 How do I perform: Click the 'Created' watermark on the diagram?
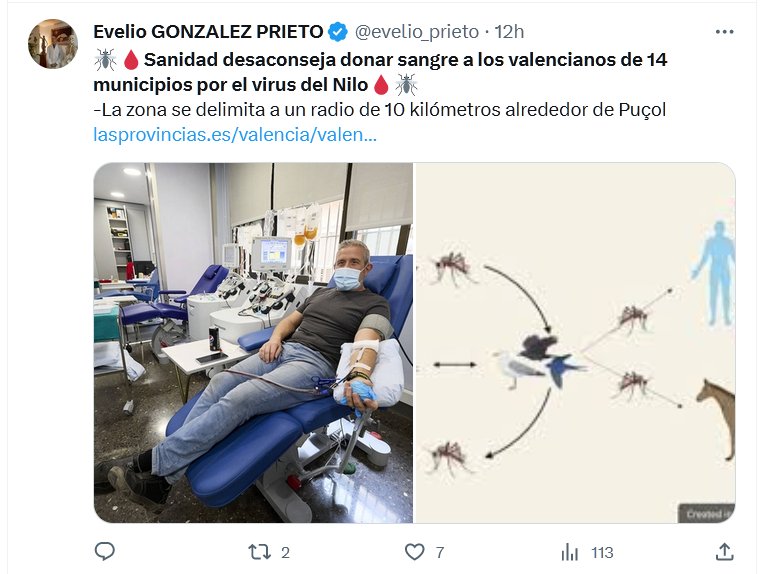(707, 514)
